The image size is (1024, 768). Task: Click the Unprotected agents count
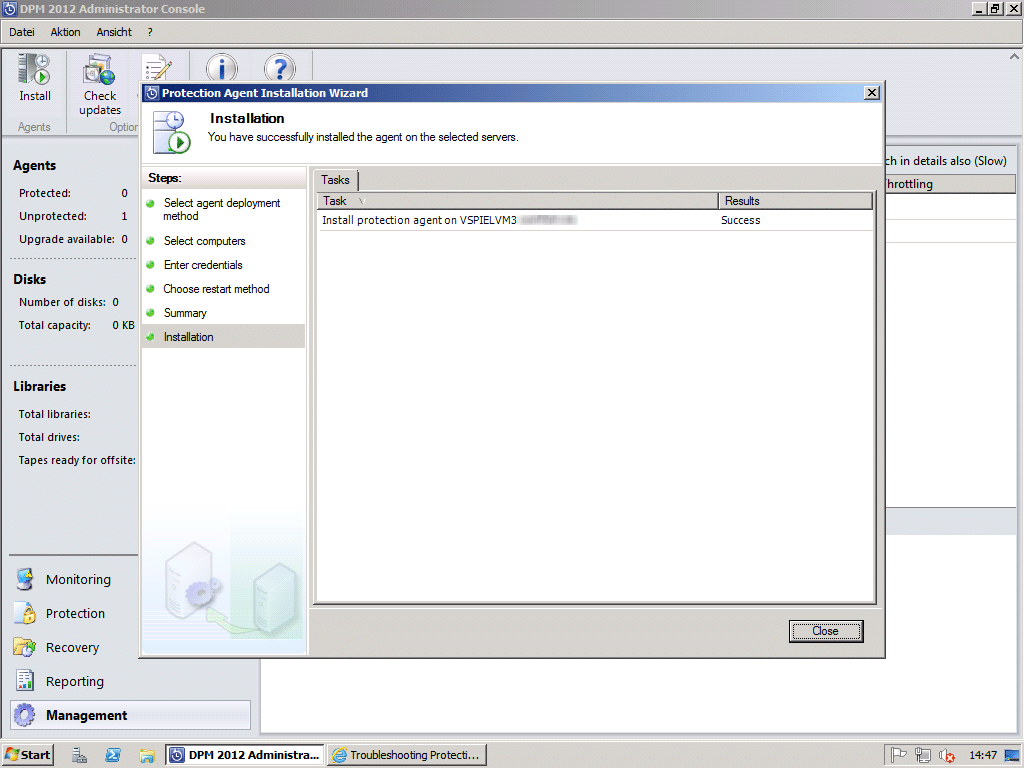click(124, 216)
